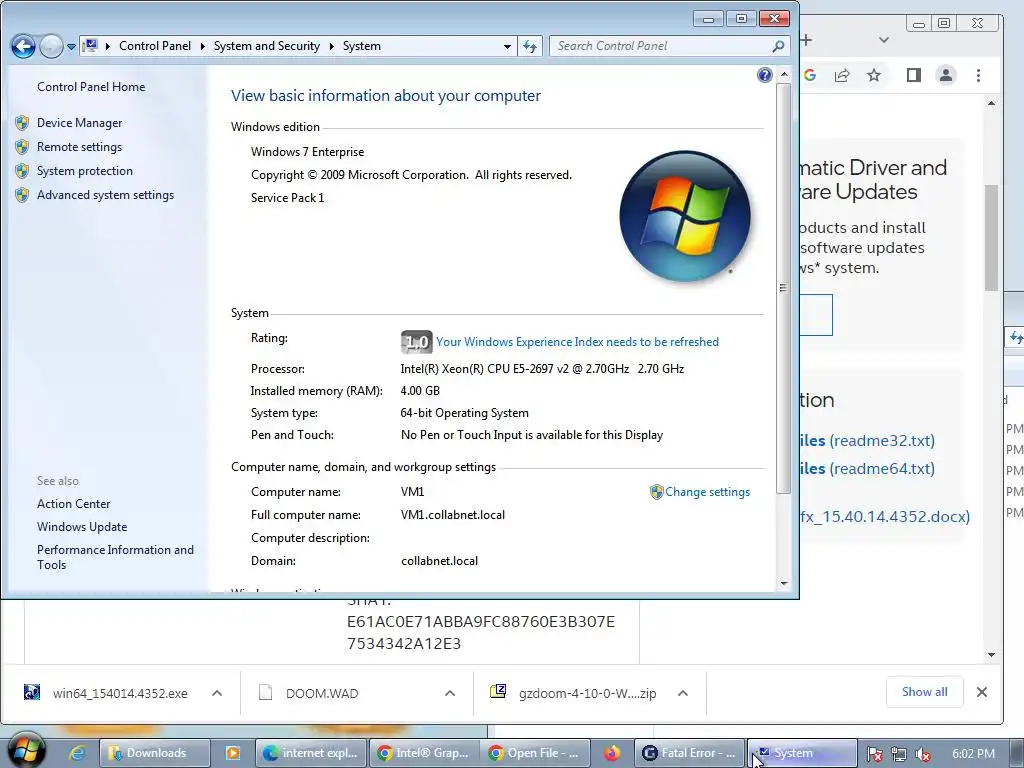1024x768 pixels.
Task: Open Windows Update under See also
Action: coord(82,526)
